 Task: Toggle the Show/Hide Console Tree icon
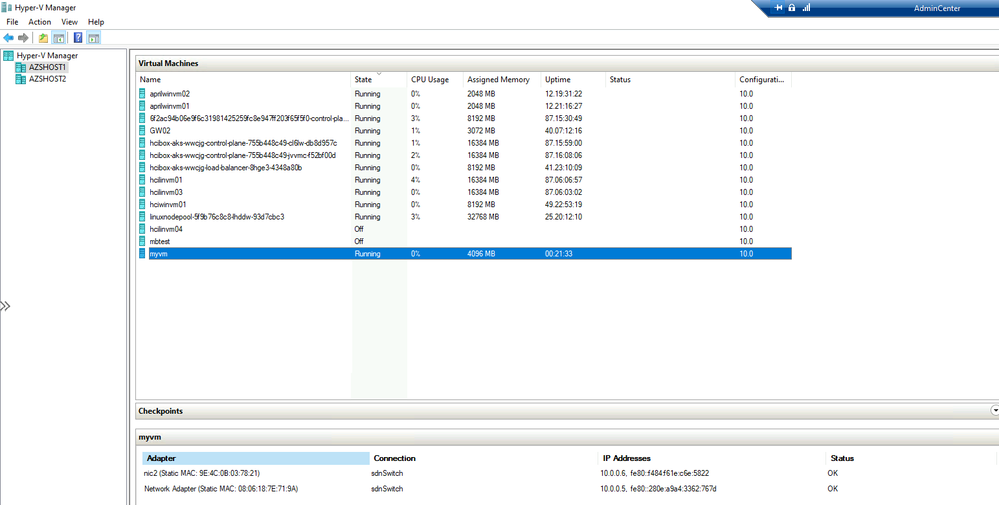(58, 38)
